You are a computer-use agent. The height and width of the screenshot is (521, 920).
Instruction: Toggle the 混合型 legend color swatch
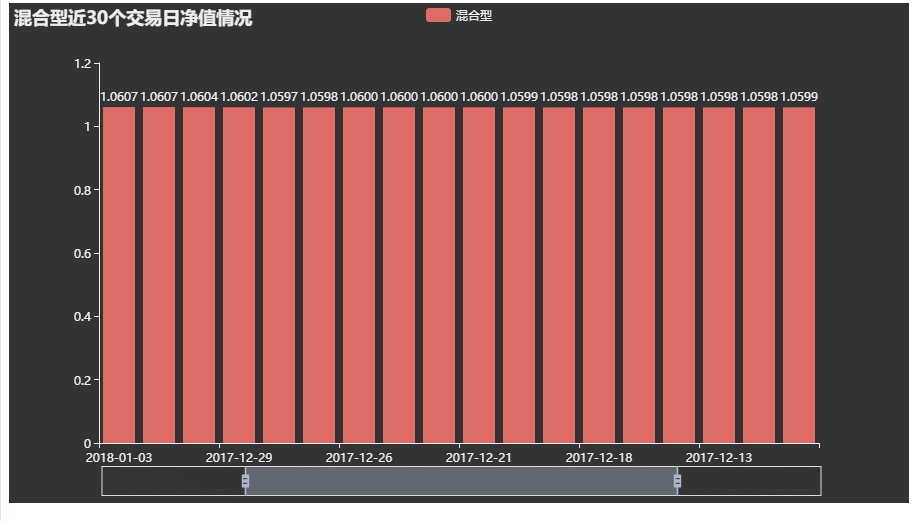pyautogui.click(x=438, y=15)
